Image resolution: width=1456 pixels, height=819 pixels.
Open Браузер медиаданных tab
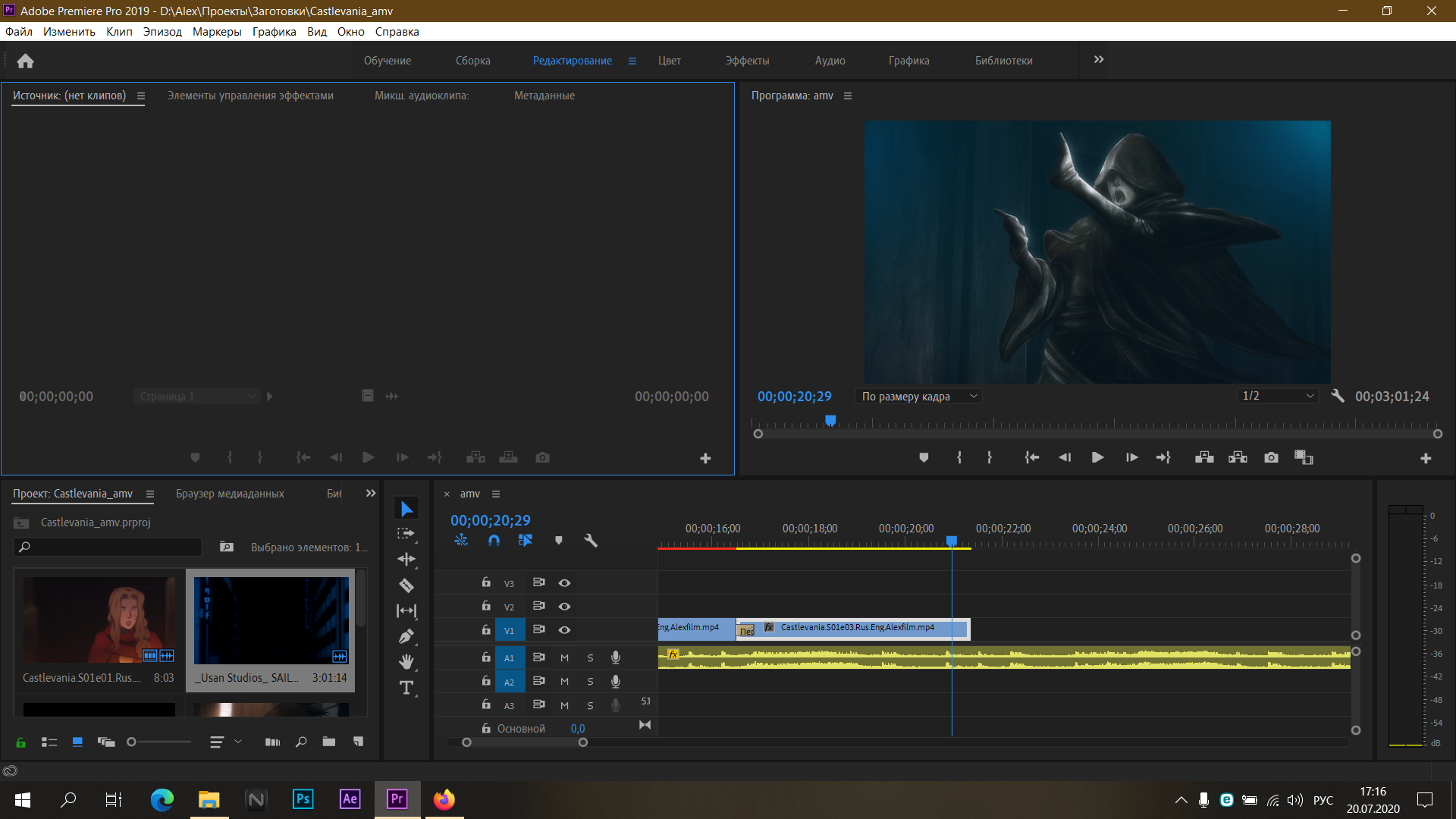[230, 494]
